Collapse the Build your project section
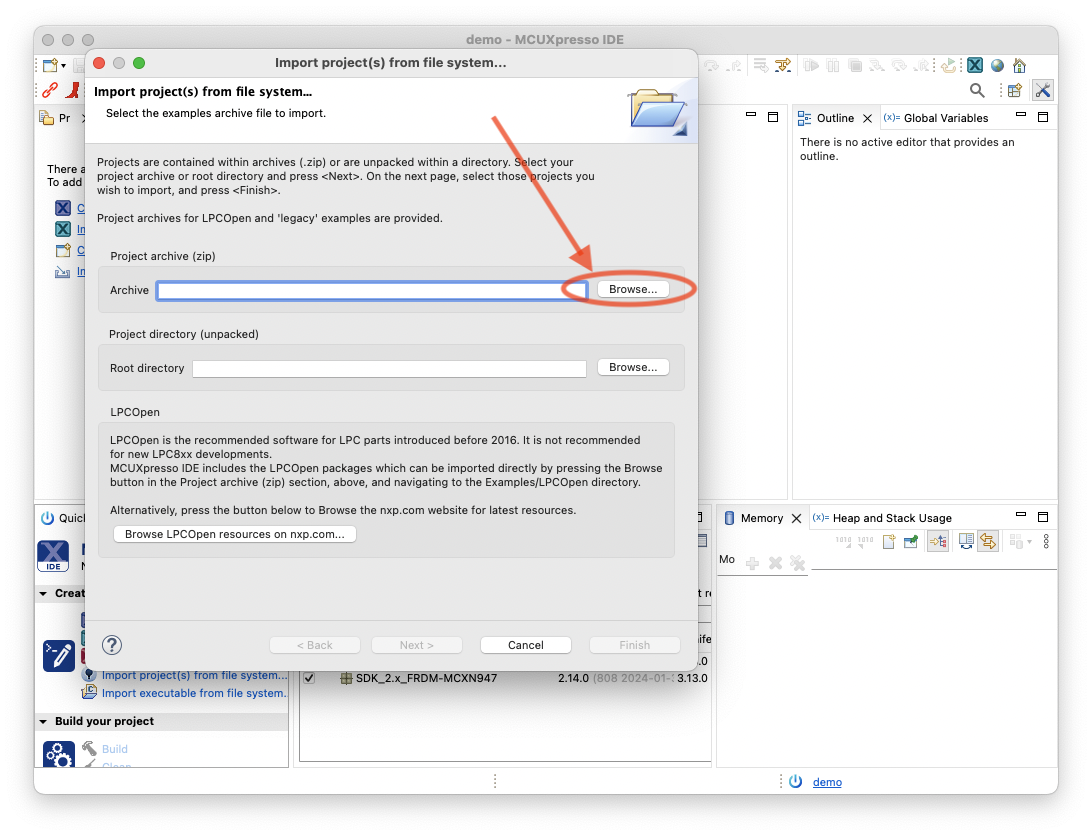 43,722
